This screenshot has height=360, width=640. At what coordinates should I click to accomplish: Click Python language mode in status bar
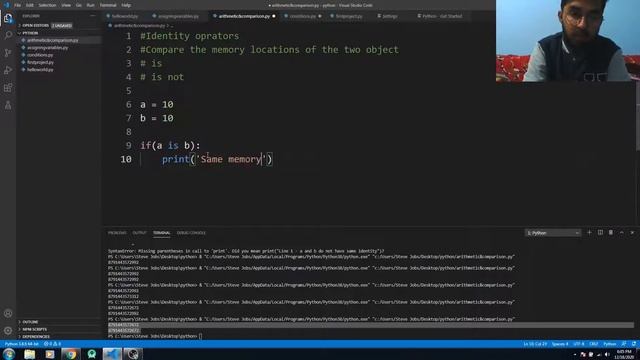[609, 344]
